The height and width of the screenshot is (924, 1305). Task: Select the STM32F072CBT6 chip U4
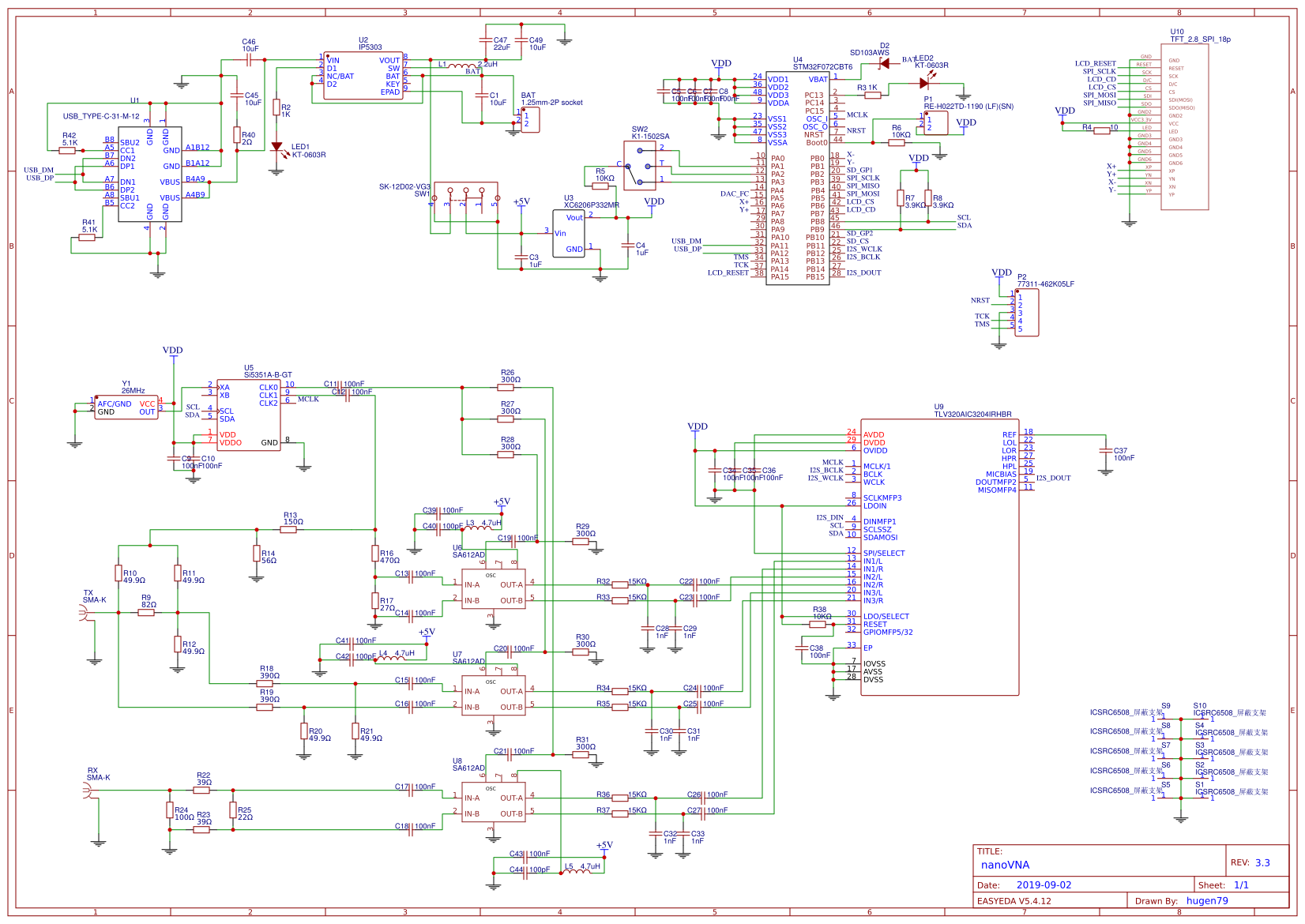798,178
